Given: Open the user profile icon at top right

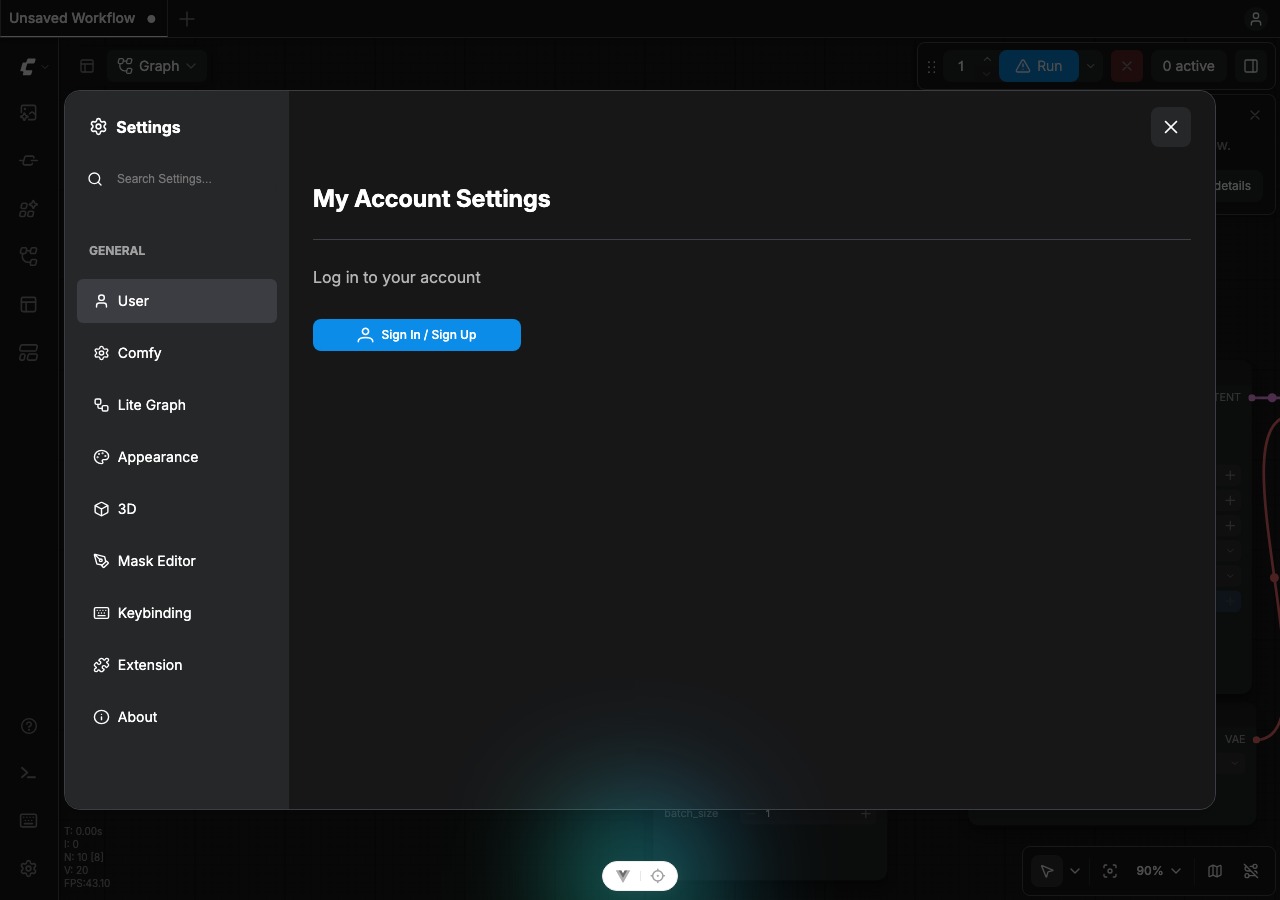Looking at the screenshot, I should coord(1256,19).
